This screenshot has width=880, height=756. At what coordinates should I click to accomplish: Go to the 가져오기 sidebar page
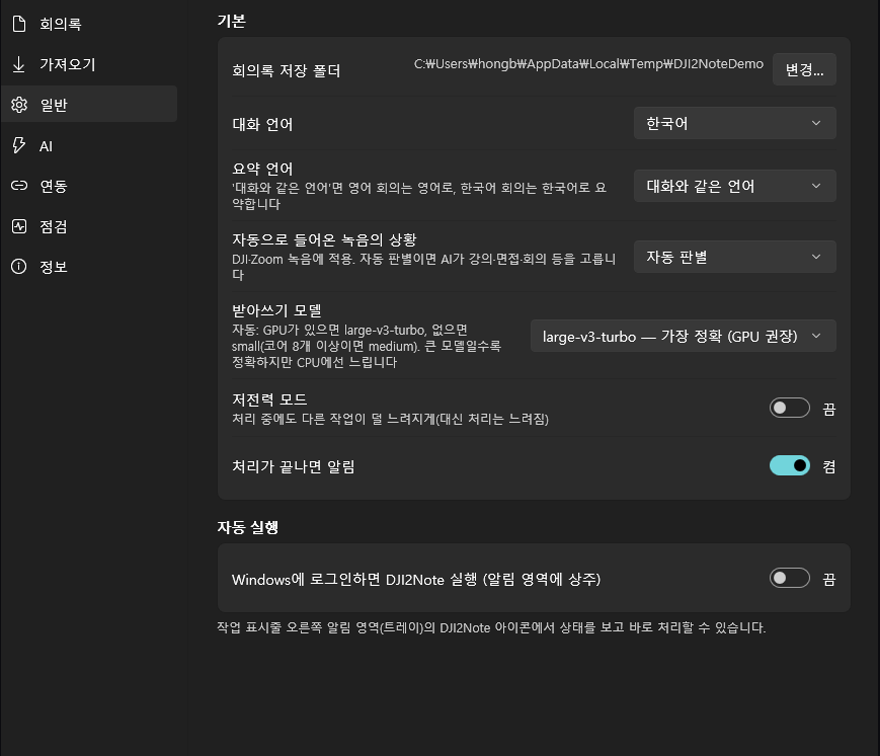point(89,65)
